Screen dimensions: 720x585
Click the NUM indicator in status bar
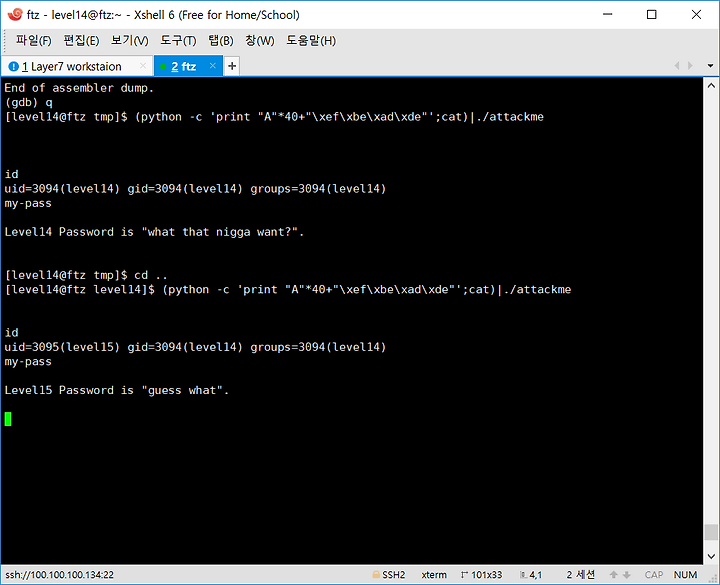(x=686, y=575)
